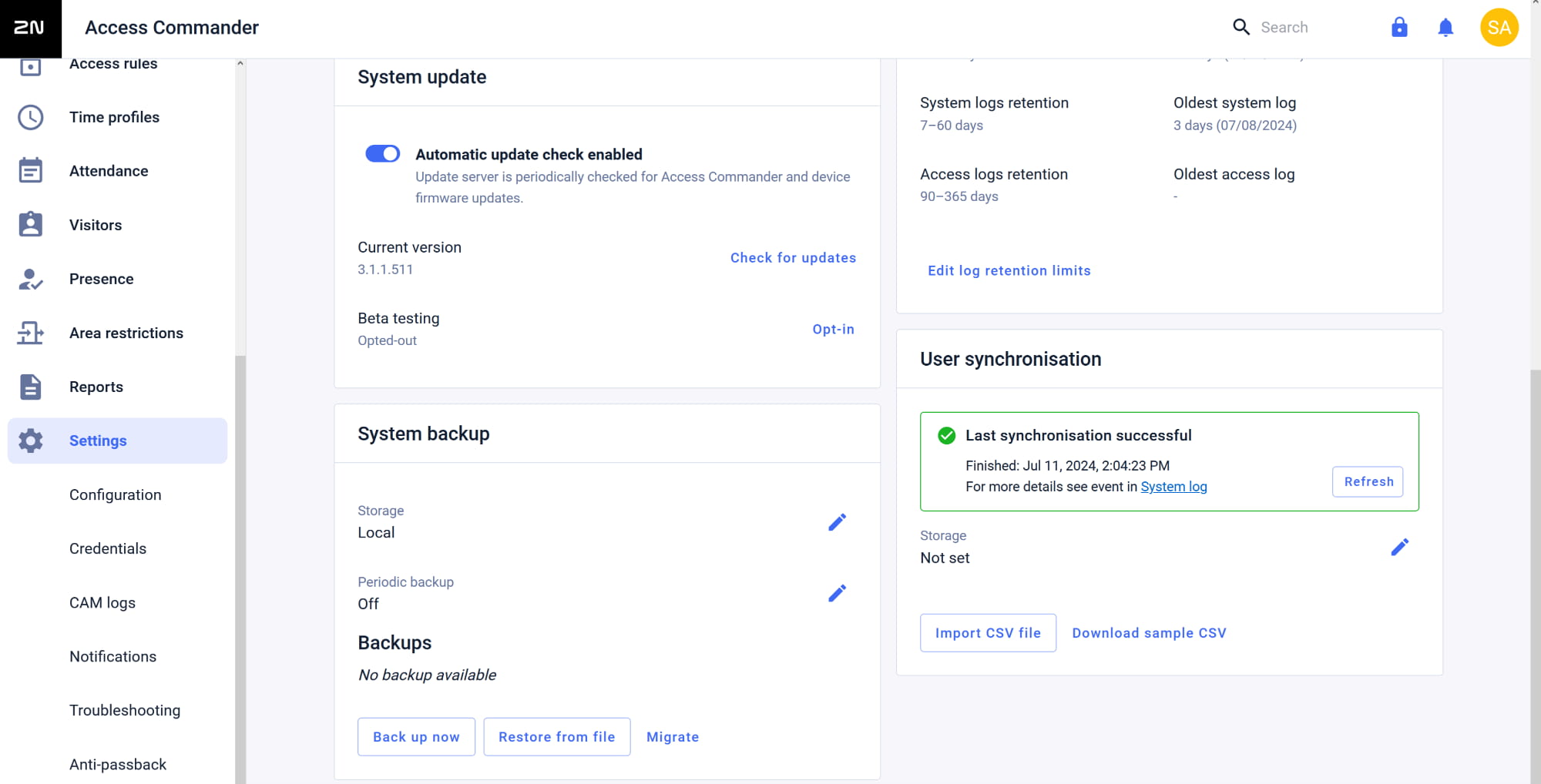Click version number 3.1.1.511
The height and width of the screenshot is (784, 1541).
pos(385,270)
